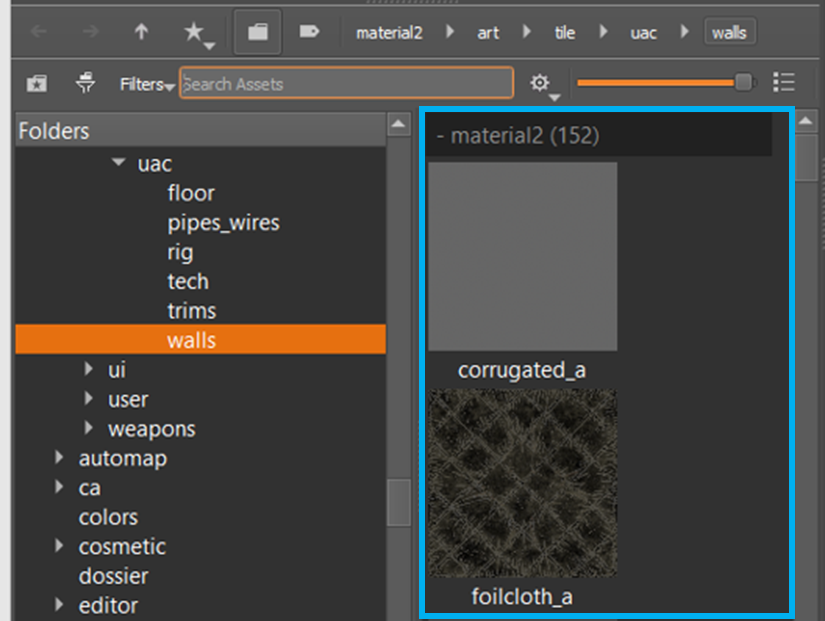
Task: Click the forward navigation arrow
Action: [90, 32]
